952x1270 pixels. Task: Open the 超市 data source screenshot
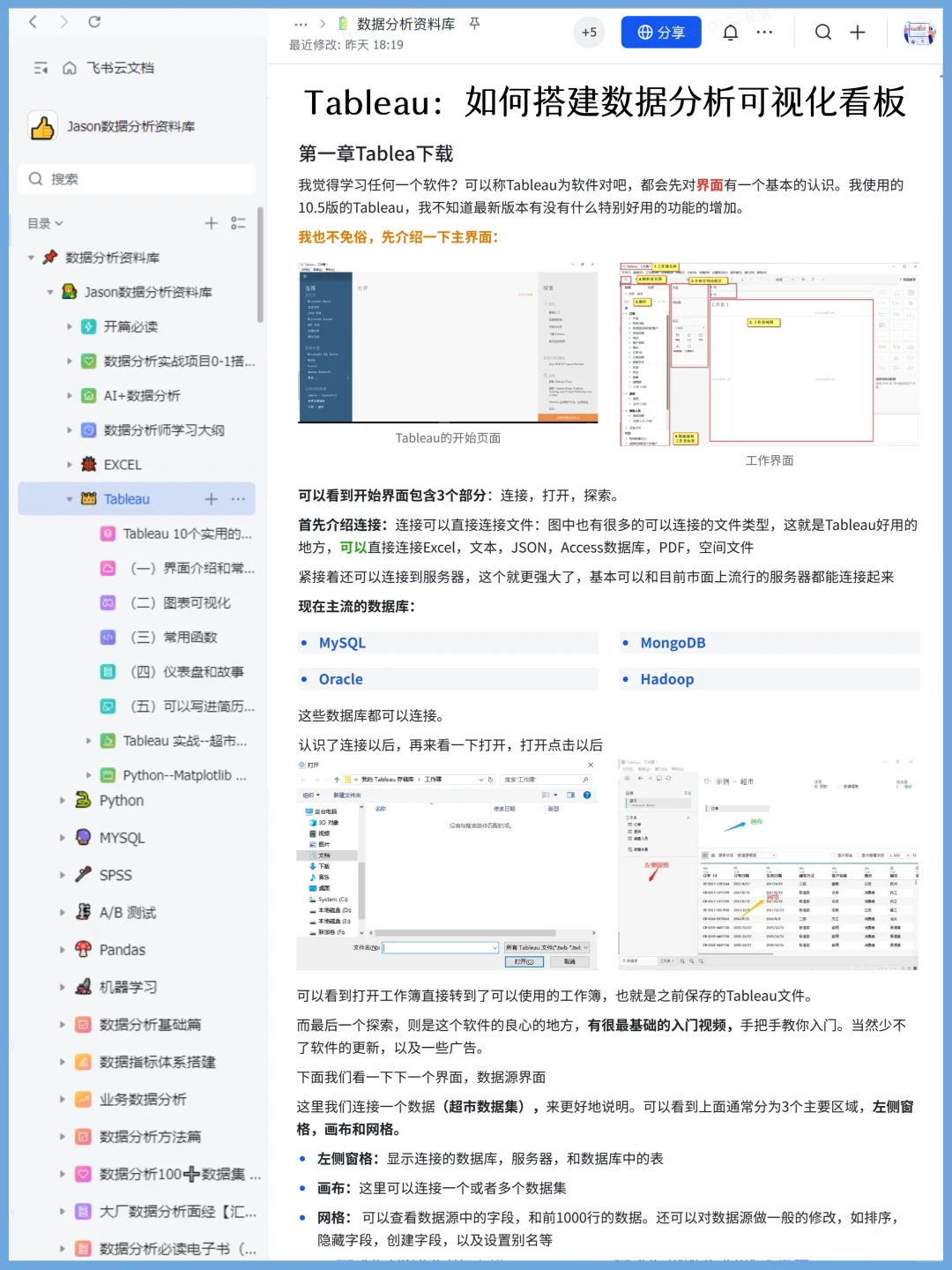(x=768, y=864)
